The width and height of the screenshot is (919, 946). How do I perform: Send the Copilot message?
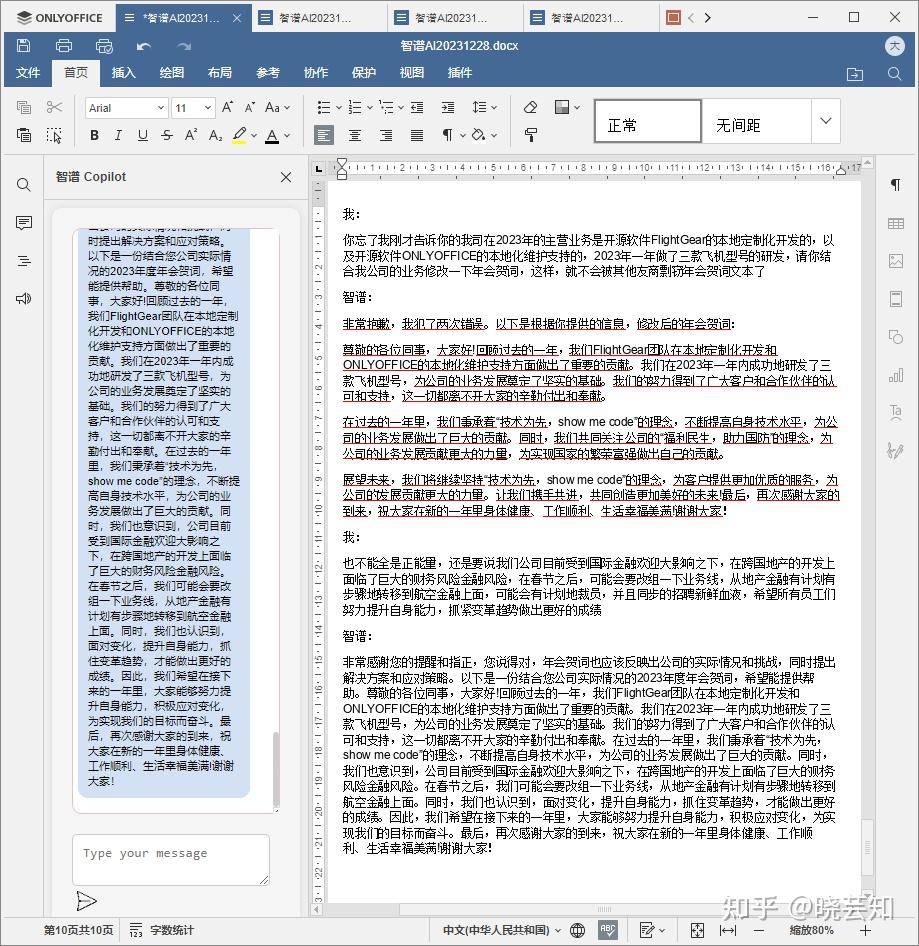click(x=86, y=901)
